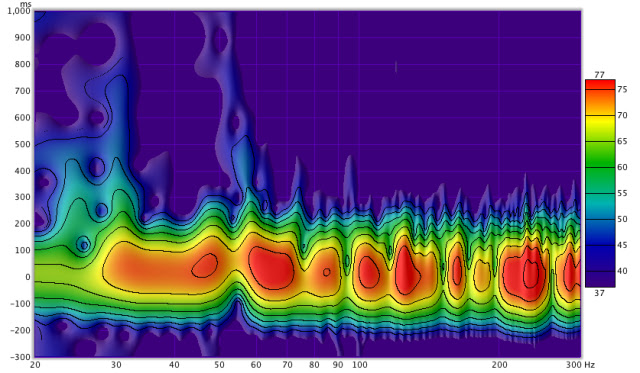Select the 300 ms label on time axis
640x373 pixels.
[x=23, y=197]
